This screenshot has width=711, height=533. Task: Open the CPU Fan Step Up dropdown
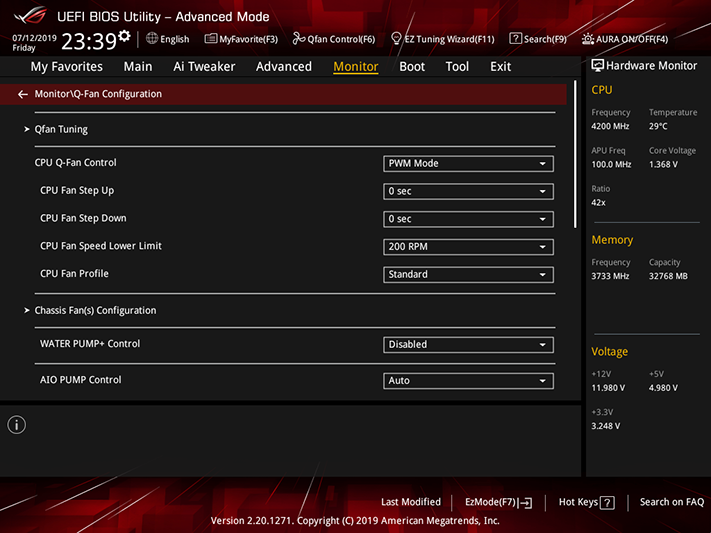pos(468,191)
